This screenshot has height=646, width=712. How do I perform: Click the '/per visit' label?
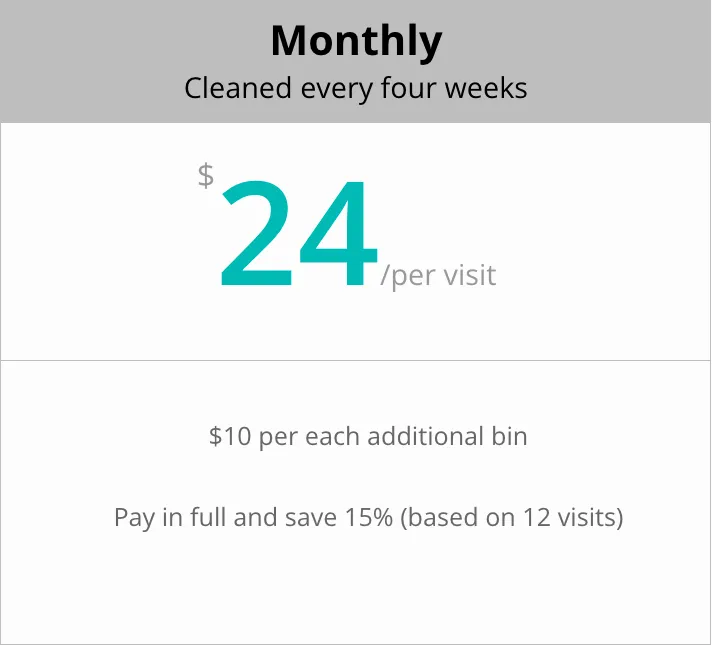pyautogui.click(x=438, y=276)
